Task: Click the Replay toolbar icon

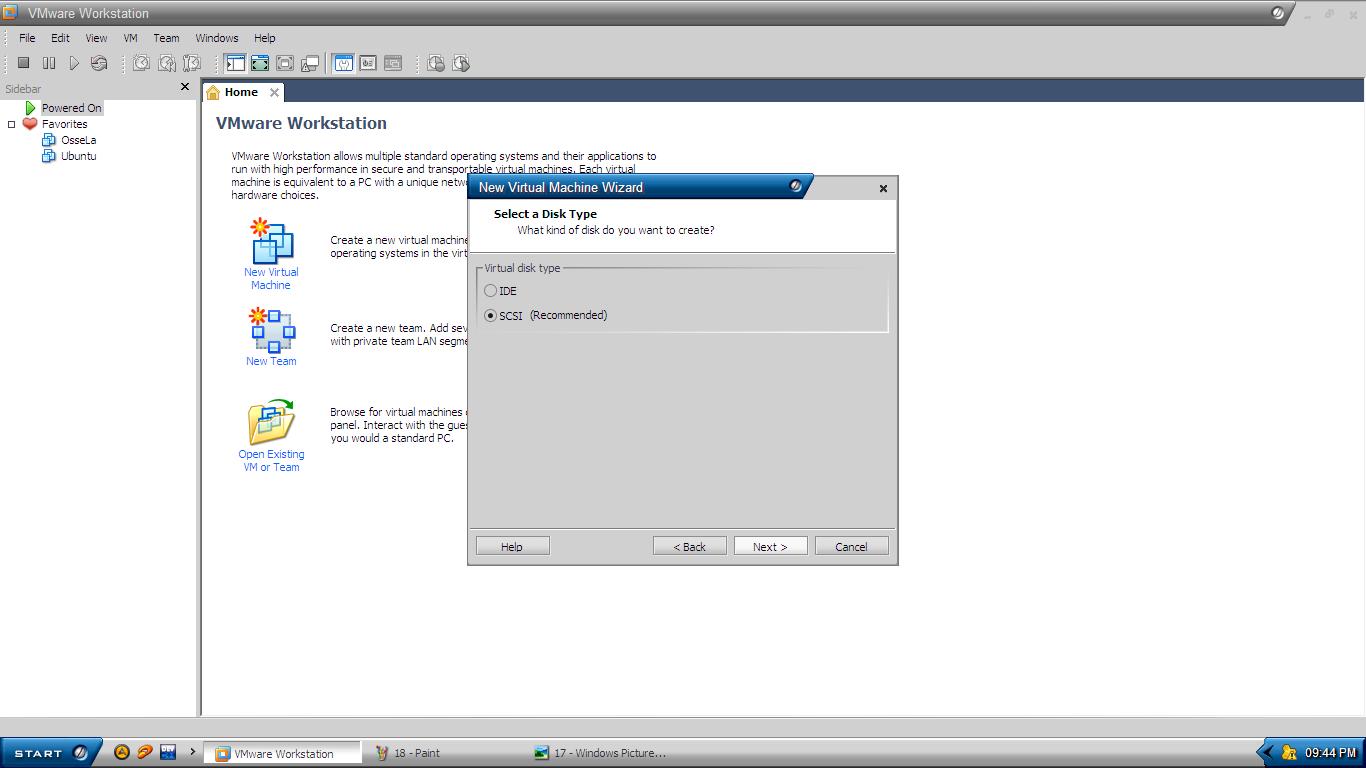Action: [x=461, y=63]
